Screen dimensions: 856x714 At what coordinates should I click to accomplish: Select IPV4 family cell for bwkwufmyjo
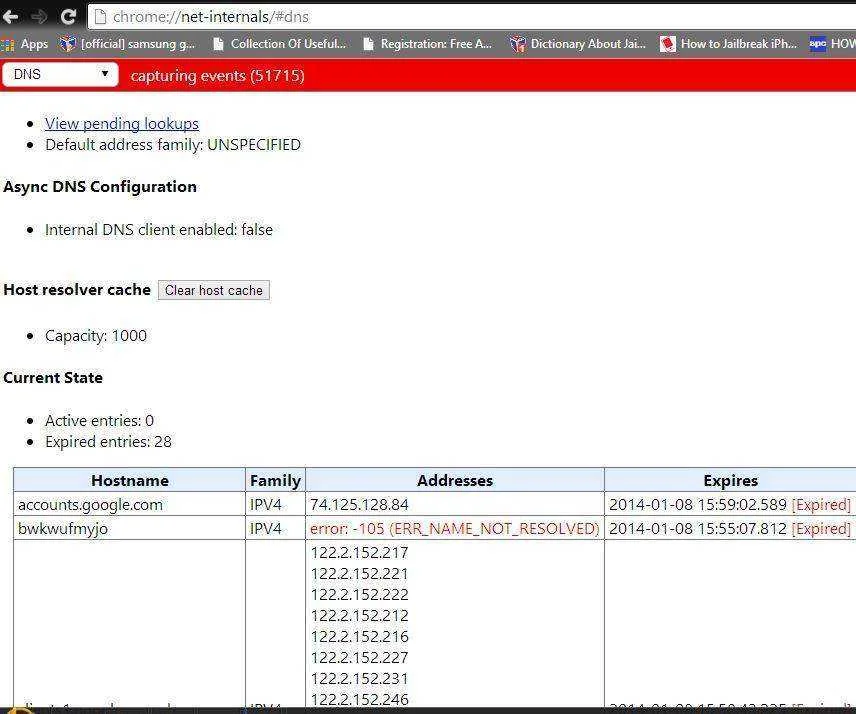pos(275,528)
